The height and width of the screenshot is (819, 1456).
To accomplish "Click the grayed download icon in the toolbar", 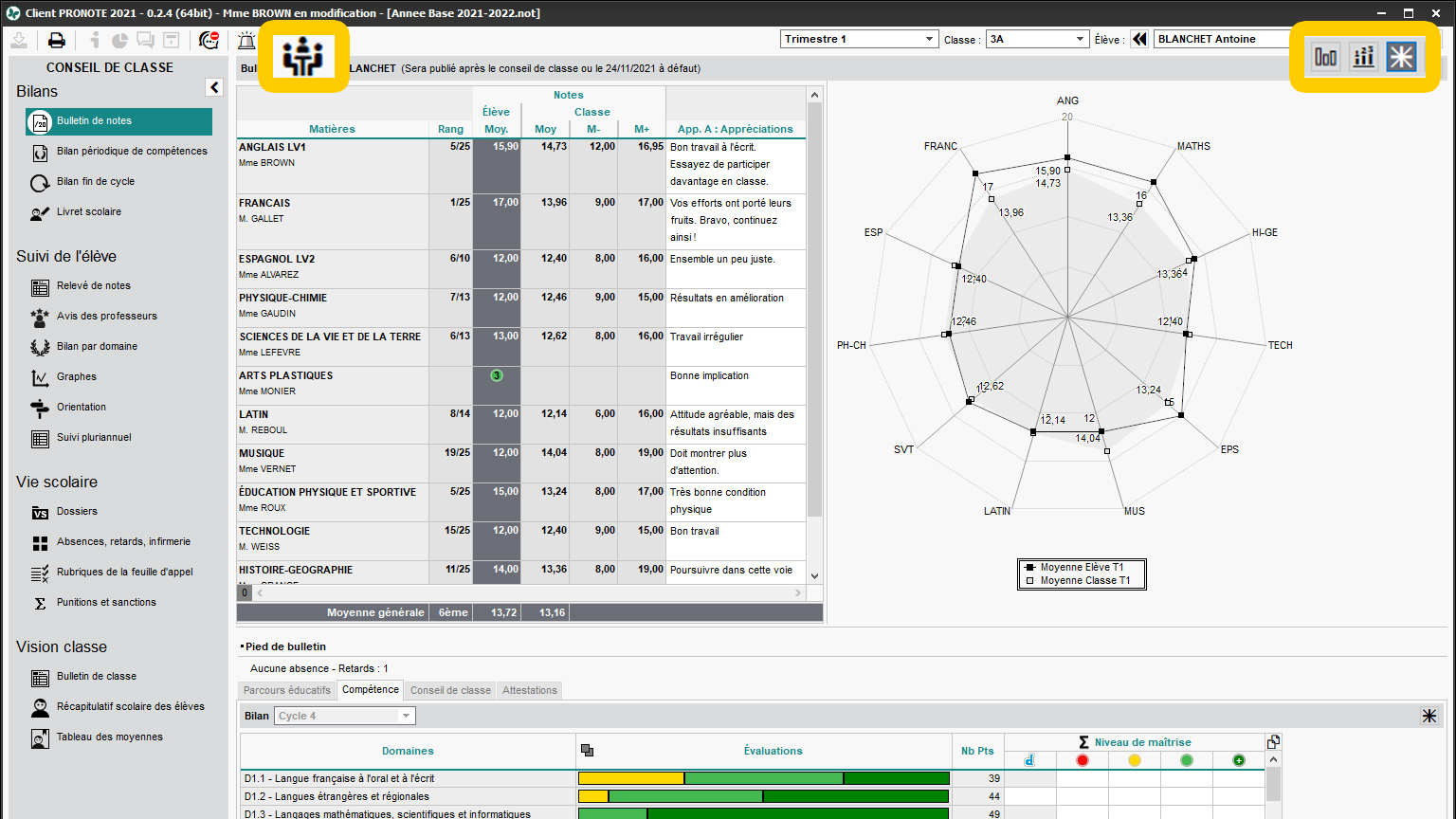I will click(19, 40).
